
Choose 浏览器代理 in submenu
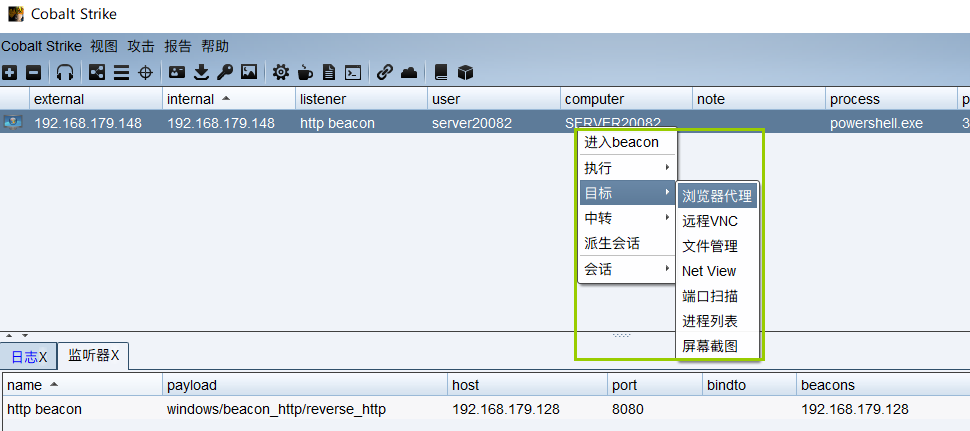coord(717,196)
